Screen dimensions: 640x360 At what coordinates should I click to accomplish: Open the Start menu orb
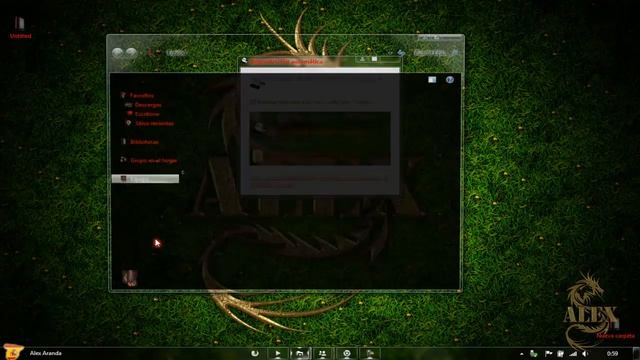click(13, 352)
